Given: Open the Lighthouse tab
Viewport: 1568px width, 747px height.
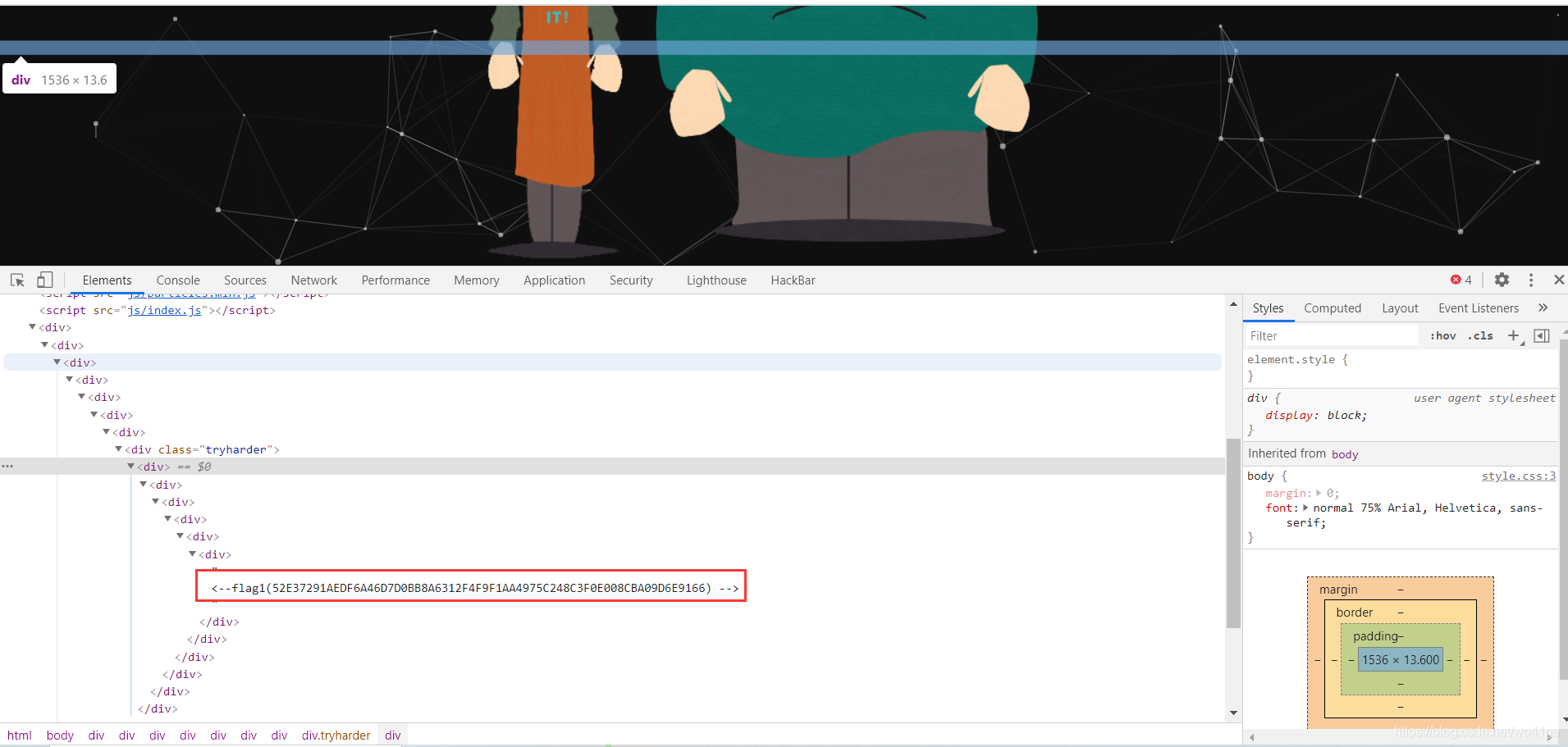Looking at the screenshot, I should point(716,280).
